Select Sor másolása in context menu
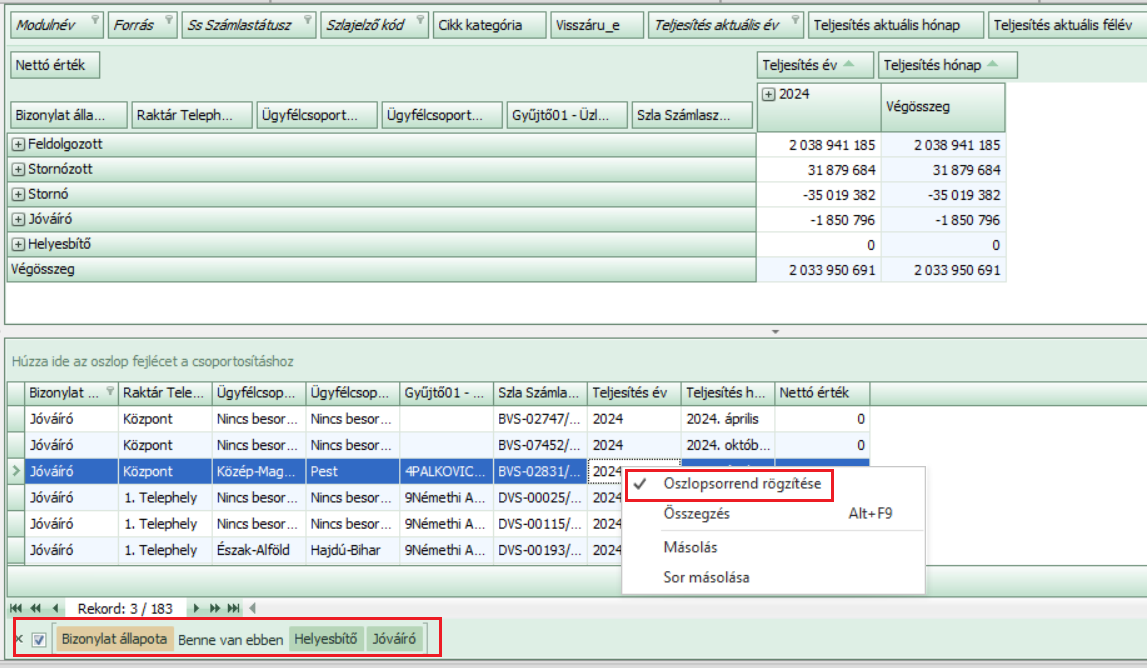Image resolution: width=1147 pixels, height=668 pixels. point(706,577)
